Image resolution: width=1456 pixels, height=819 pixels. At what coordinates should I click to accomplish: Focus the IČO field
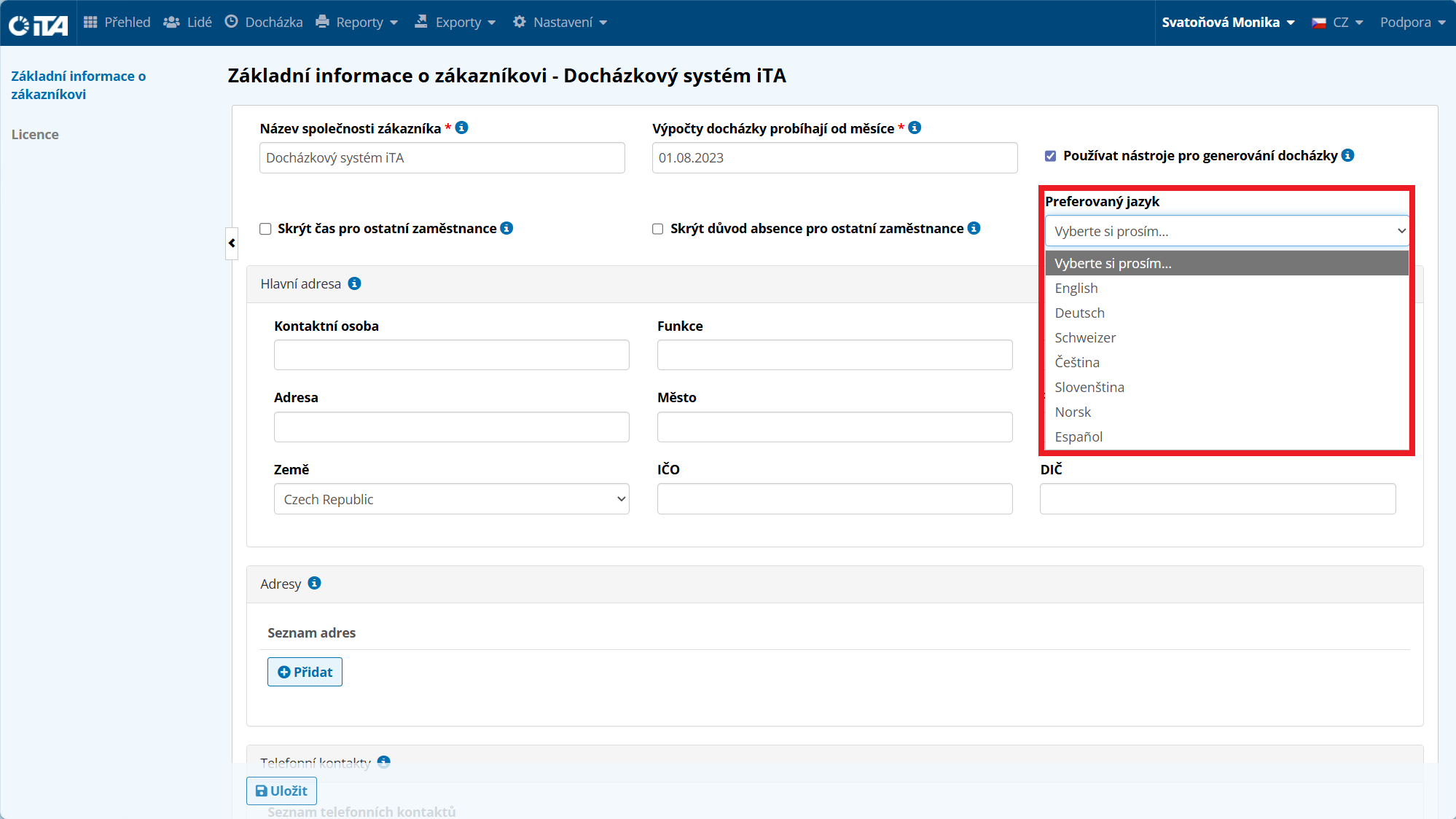pyautogui.click(x=835, y=499)
